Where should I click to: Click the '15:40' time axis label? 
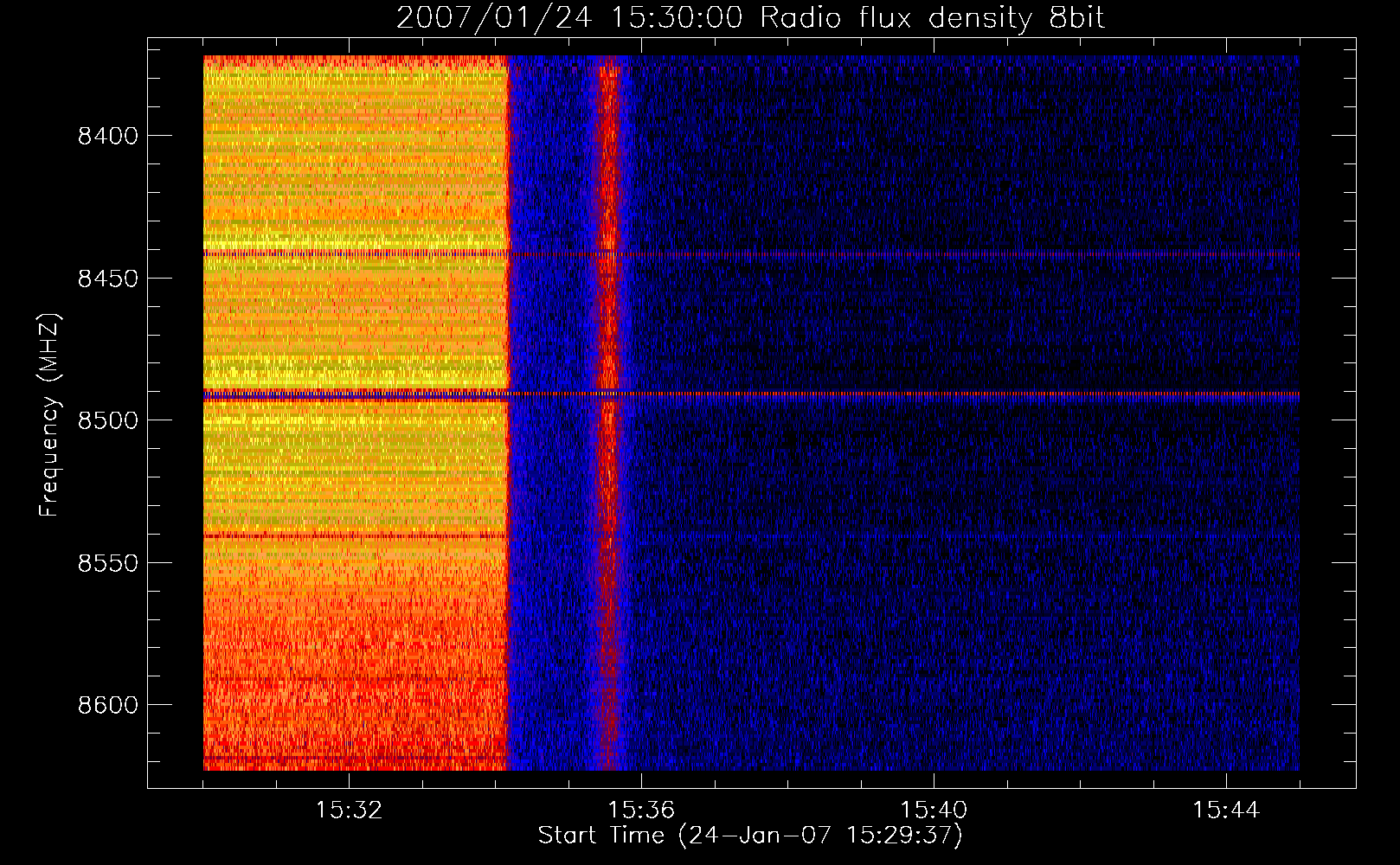pos(934,810)
